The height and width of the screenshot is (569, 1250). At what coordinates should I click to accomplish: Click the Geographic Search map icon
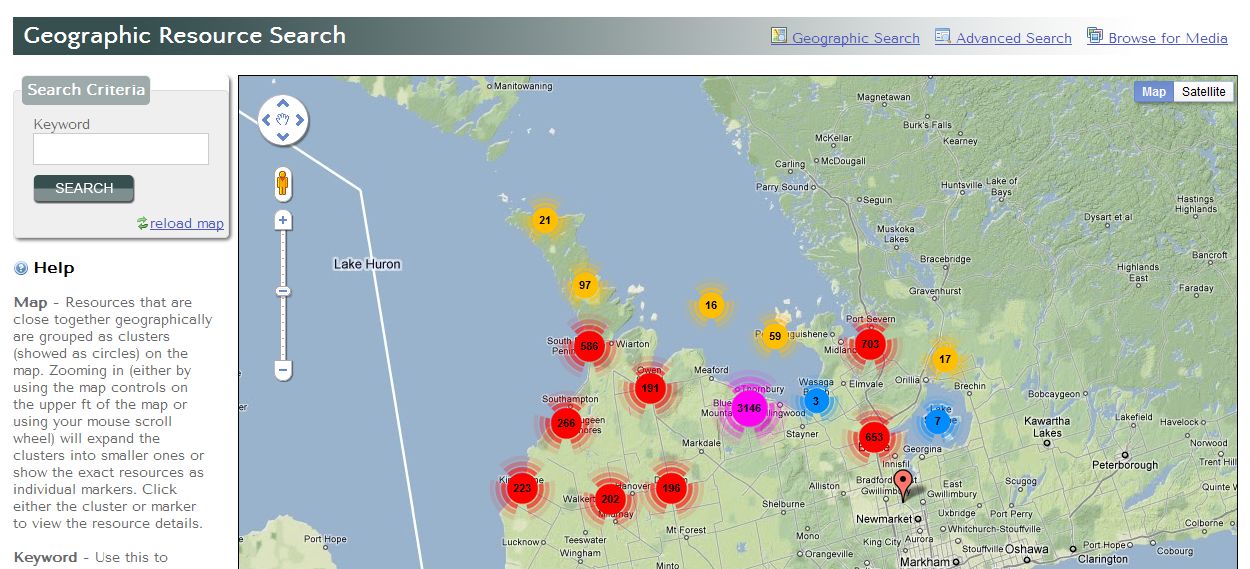pyautogui.click(x=779, y=36)
